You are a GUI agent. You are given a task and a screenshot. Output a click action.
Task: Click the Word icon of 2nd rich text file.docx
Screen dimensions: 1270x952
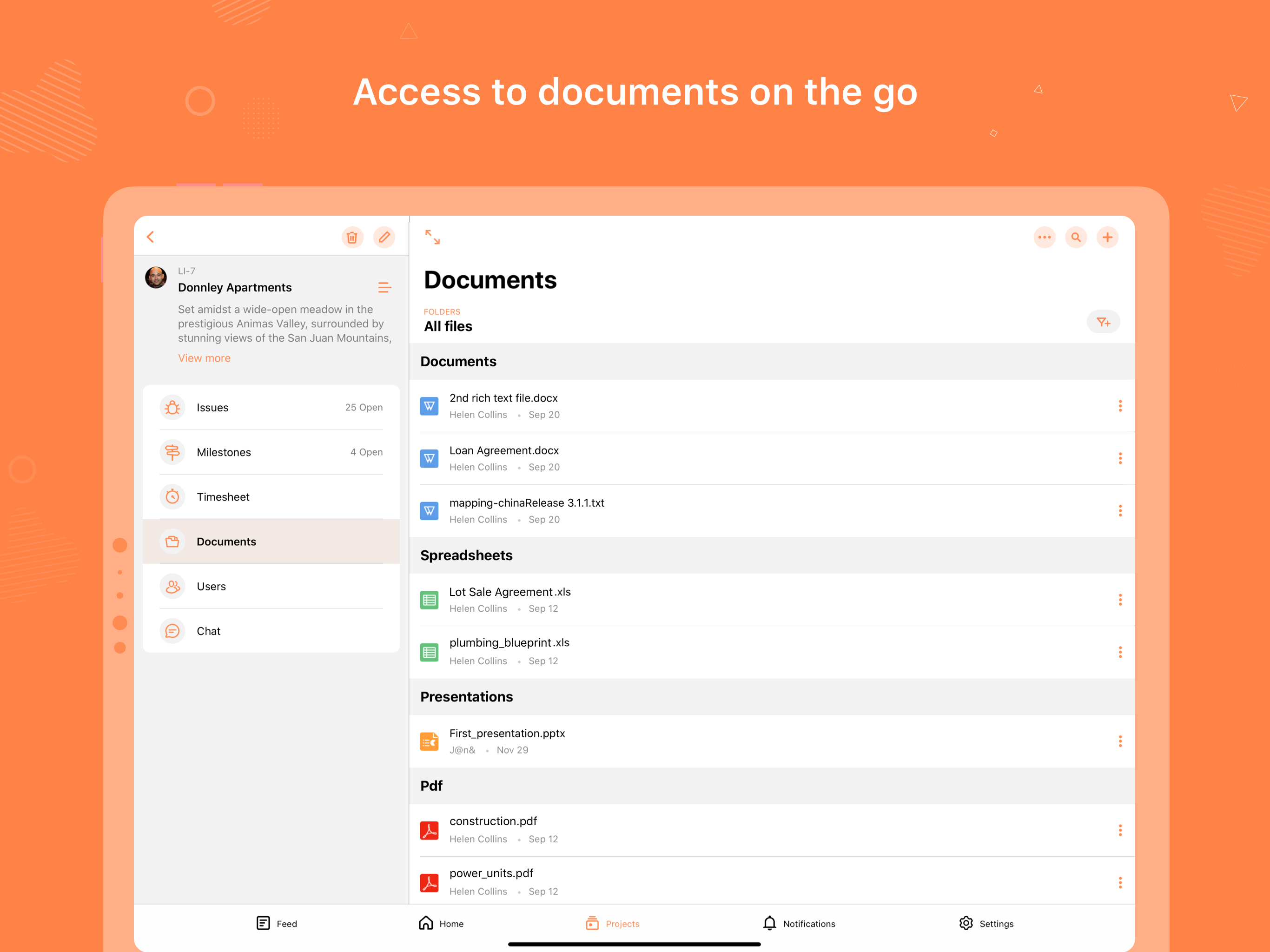click(430, 407)
